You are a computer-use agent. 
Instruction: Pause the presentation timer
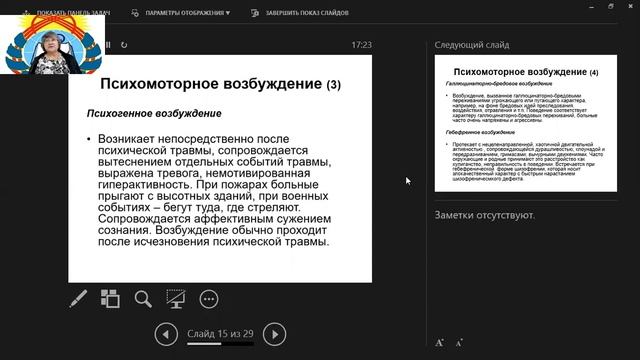pos(108,44)
